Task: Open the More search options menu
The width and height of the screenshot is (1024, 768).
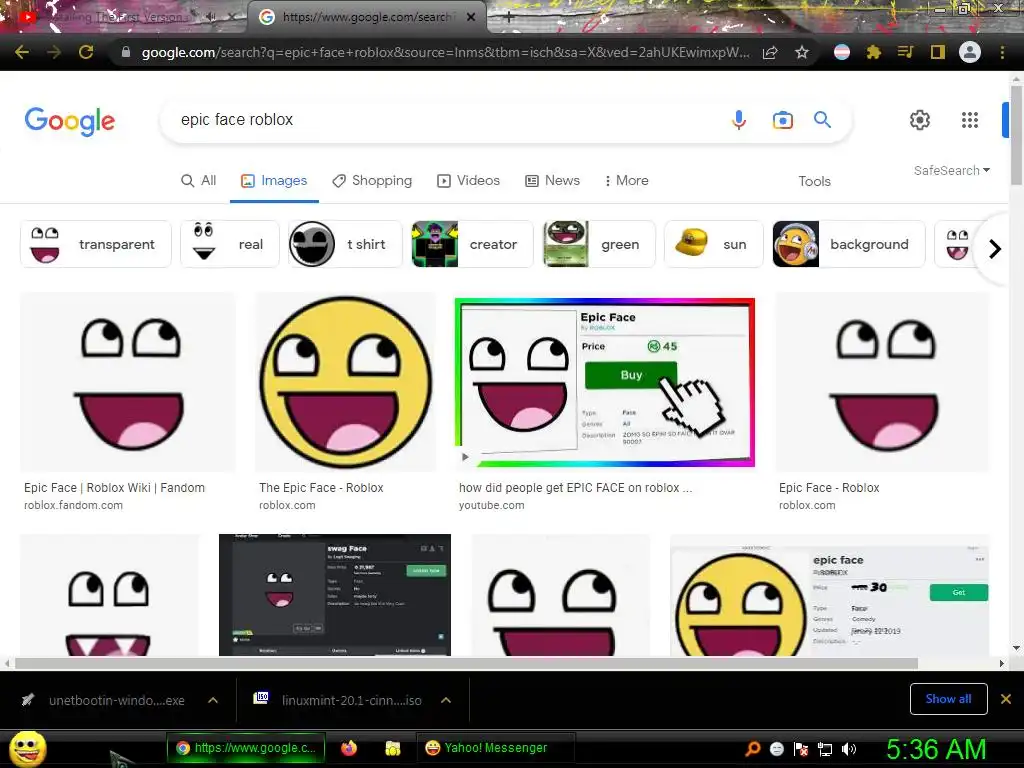Action: [626, 181]
